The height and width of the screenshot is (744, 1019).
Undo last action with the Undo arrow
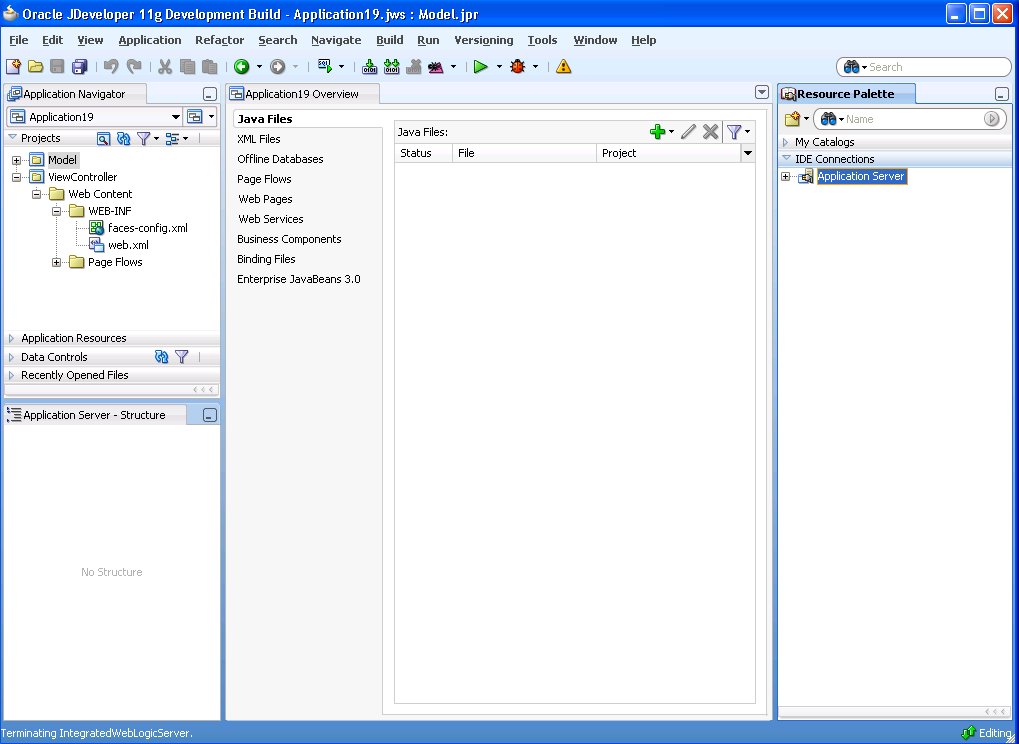pos(110,67)
